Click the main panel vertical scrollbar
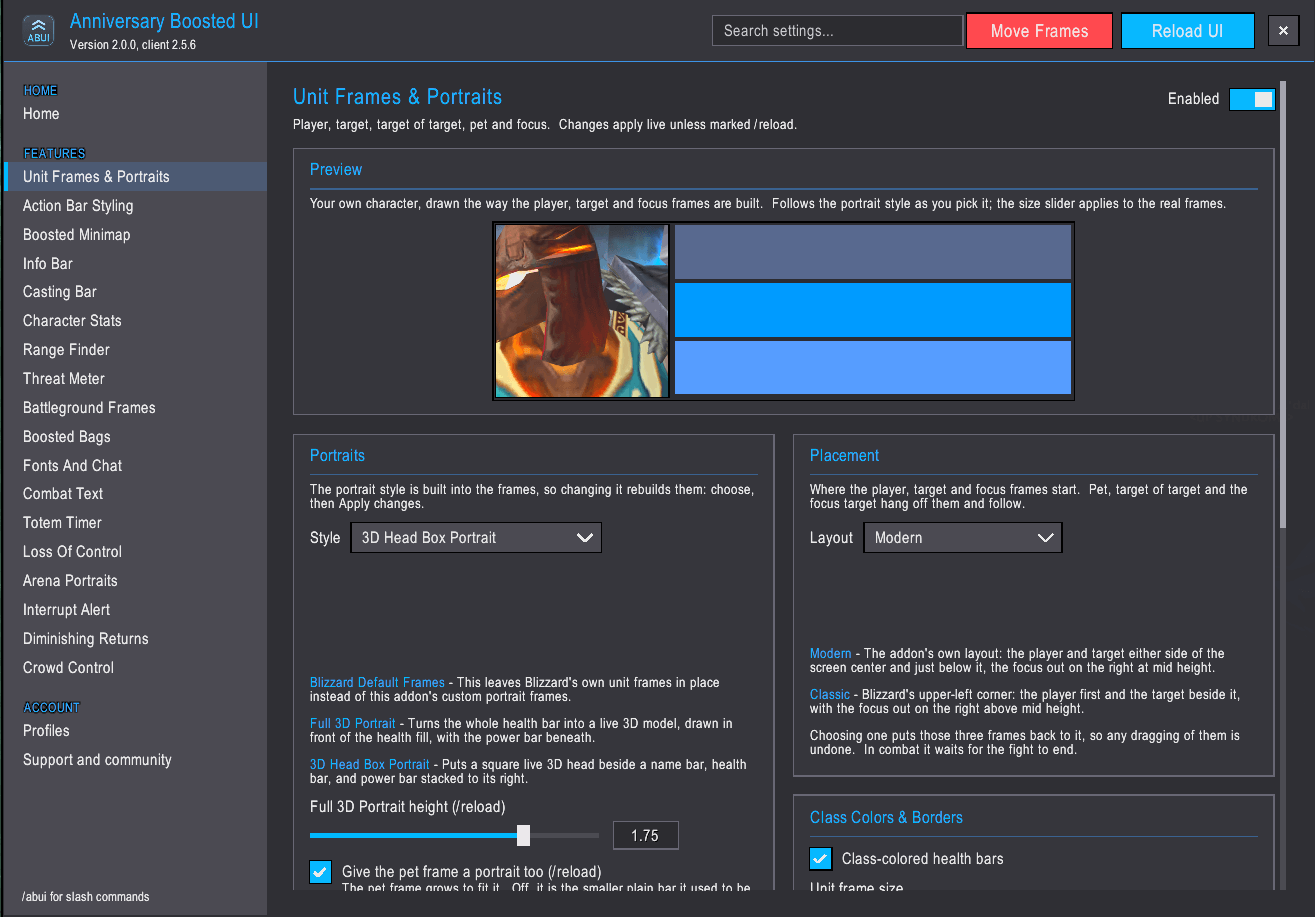 coord(1283,305)
